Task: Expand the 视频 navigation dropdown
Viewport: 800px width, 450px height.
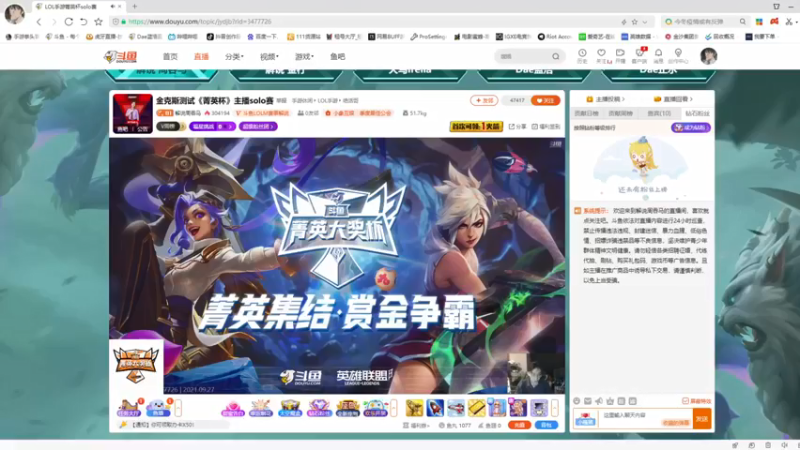Action: [269, 57]
